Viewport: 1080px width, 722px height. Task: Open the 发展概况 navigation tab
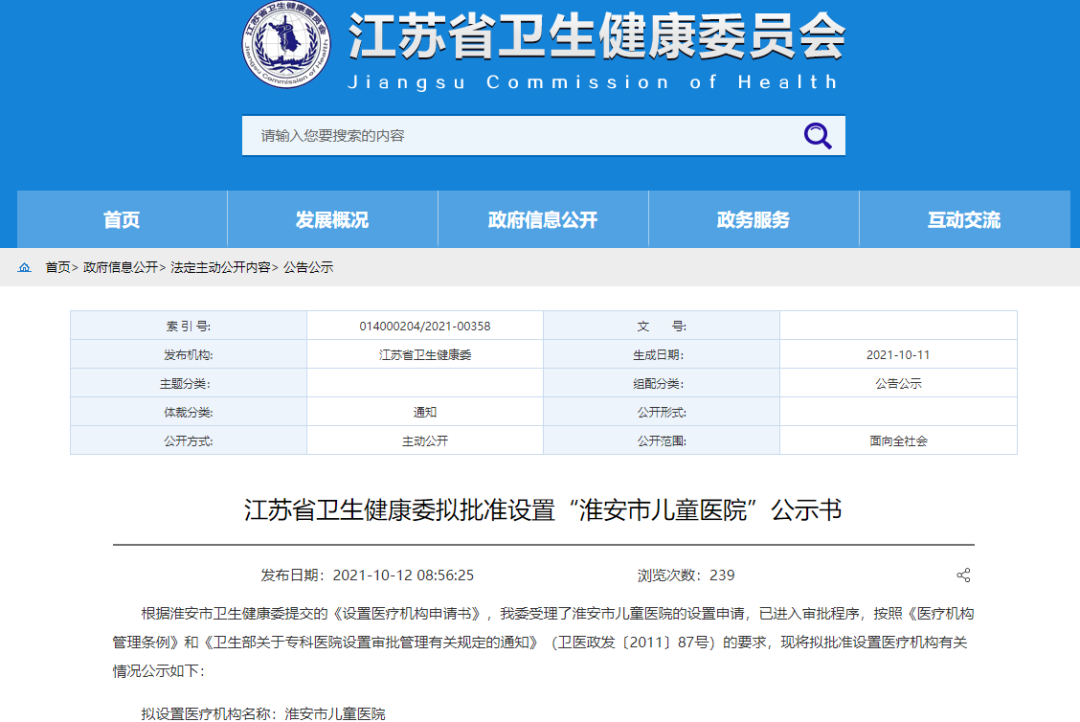click(332, 220)
